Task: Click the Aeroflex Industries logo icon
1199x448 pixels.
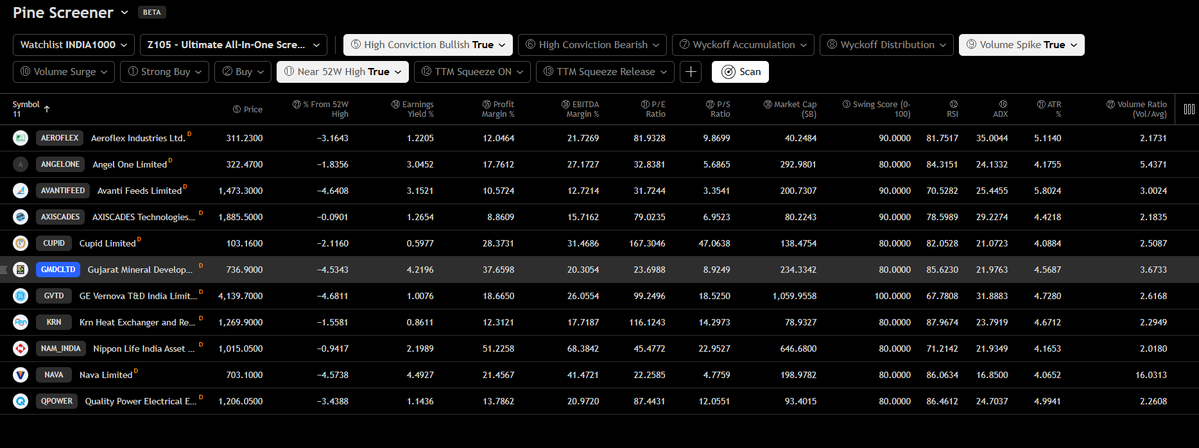Action: pos(21,138)
